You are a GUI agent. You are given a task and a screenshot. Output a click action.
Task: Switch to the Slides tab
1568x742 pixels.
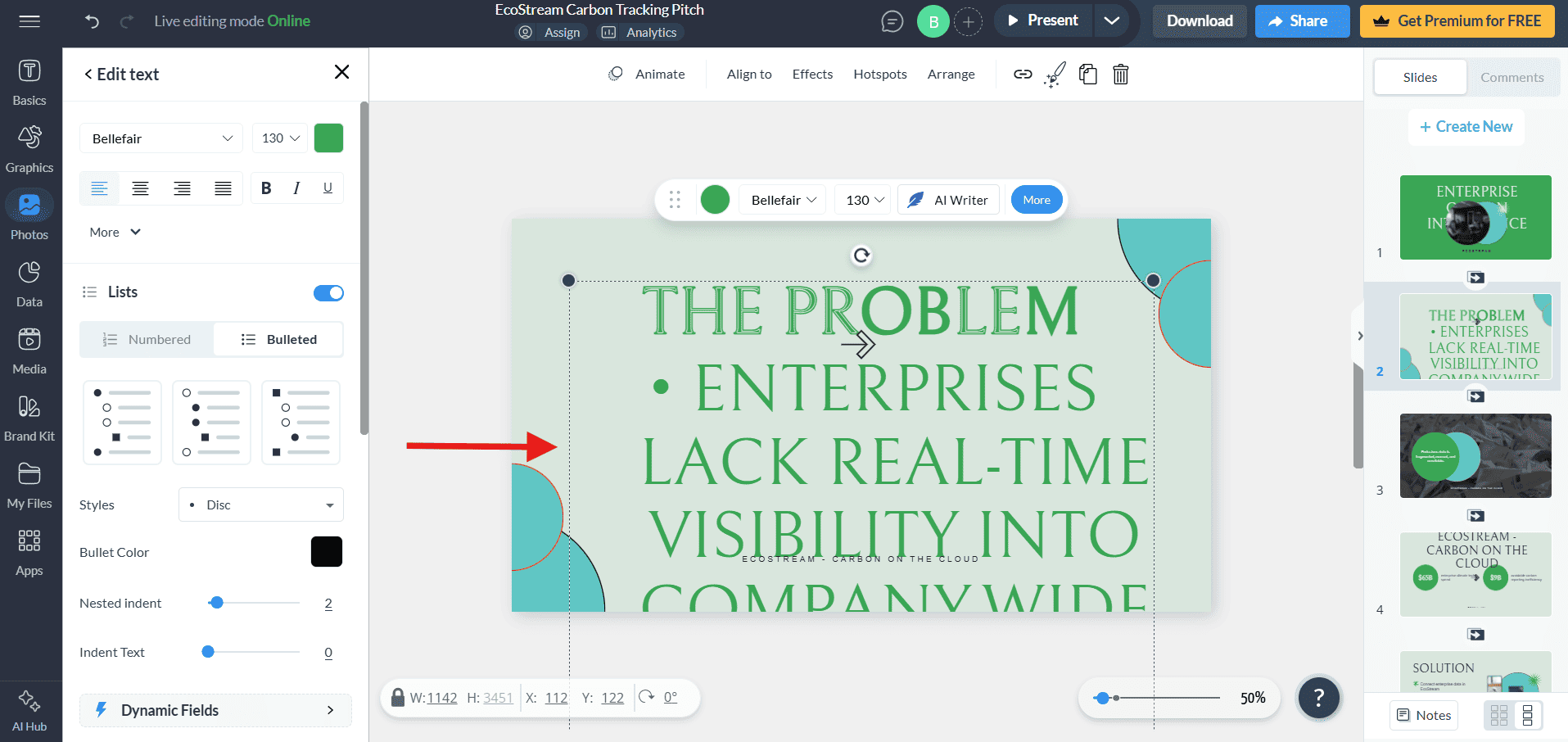pyautogui.click(x=1420, y=77)
